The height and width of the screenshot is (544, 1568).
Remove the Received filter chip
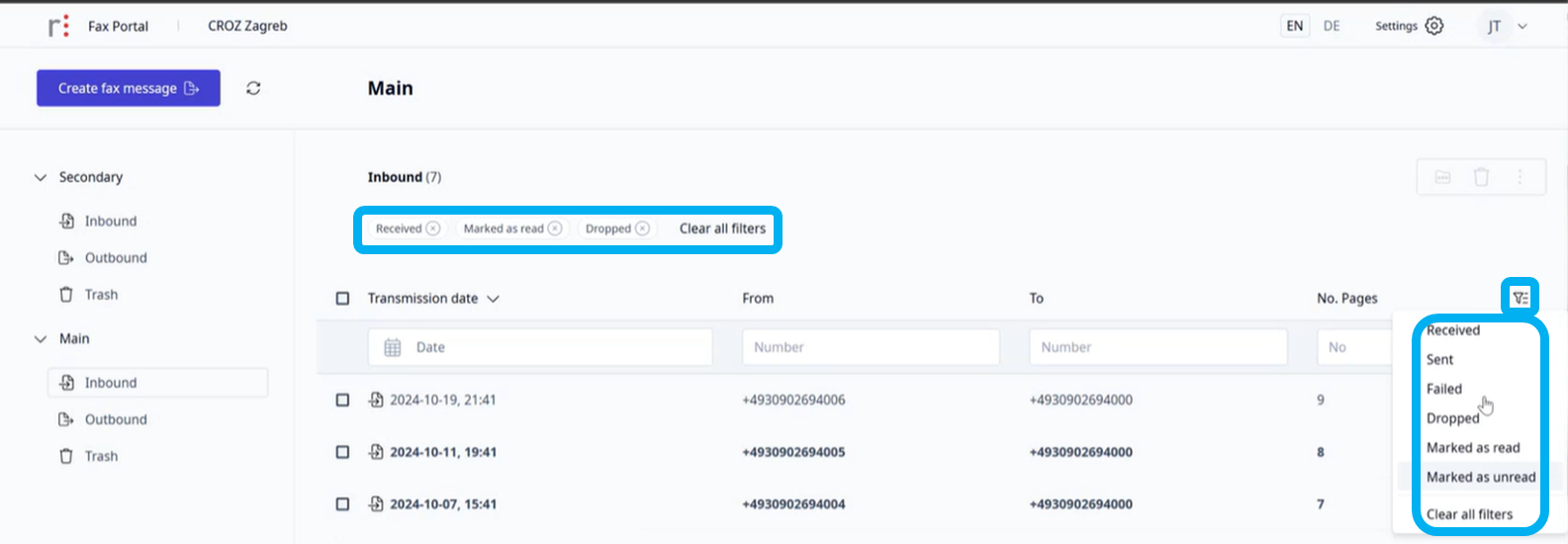click(x=433, y=228)
